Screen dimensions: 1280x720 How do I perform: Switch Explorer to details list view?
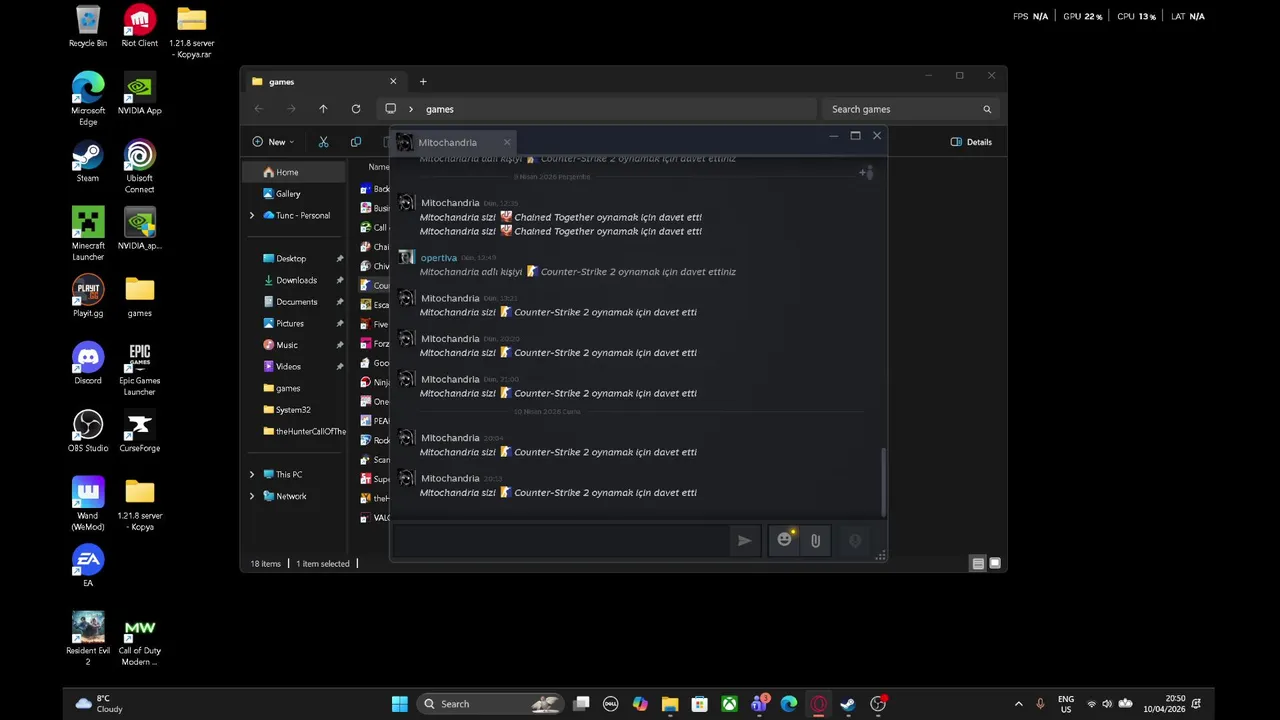pos(978,564)
